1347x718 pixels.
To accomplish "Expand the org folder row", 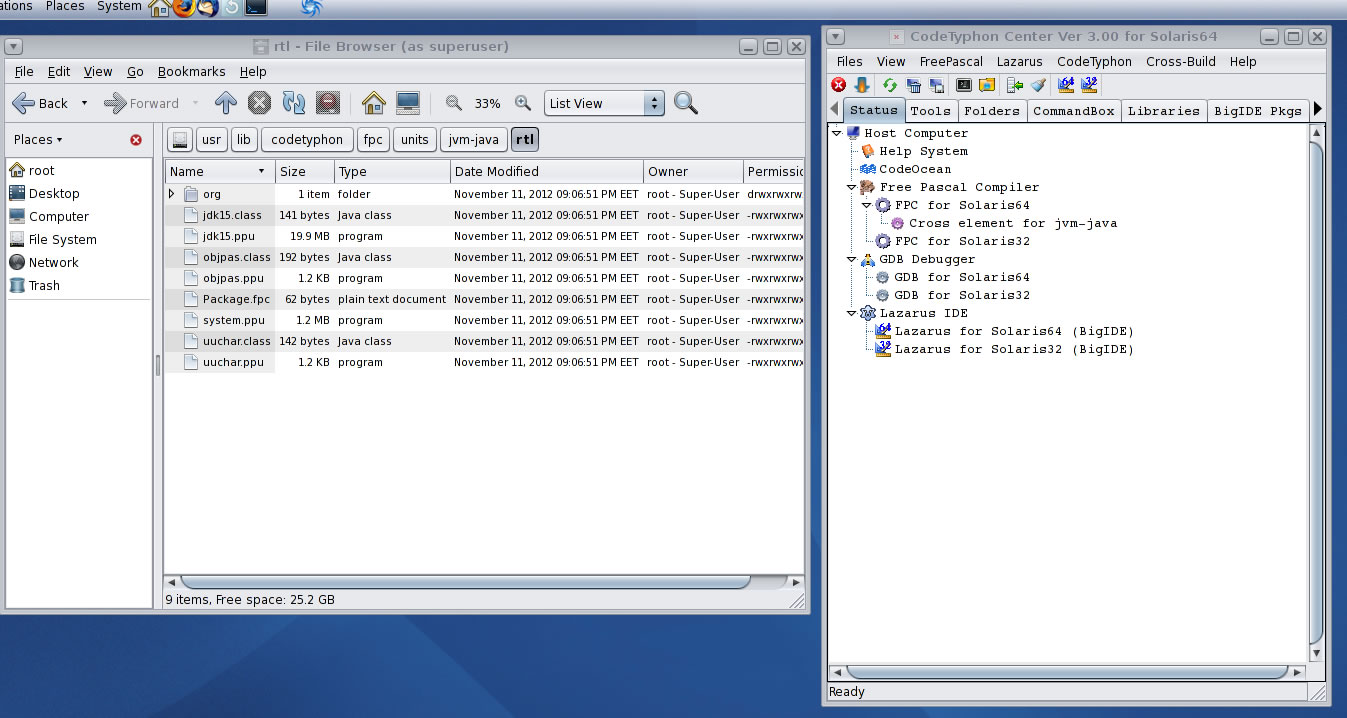I will point(172,194).
